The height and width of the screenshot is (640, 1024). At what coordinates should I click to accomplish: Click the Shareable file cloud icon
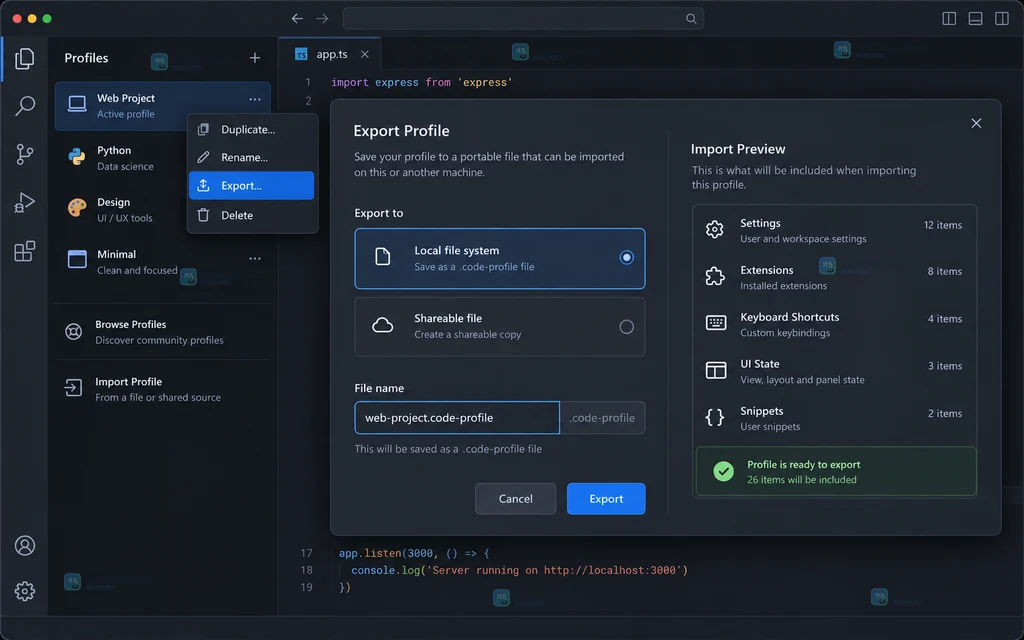383,325
